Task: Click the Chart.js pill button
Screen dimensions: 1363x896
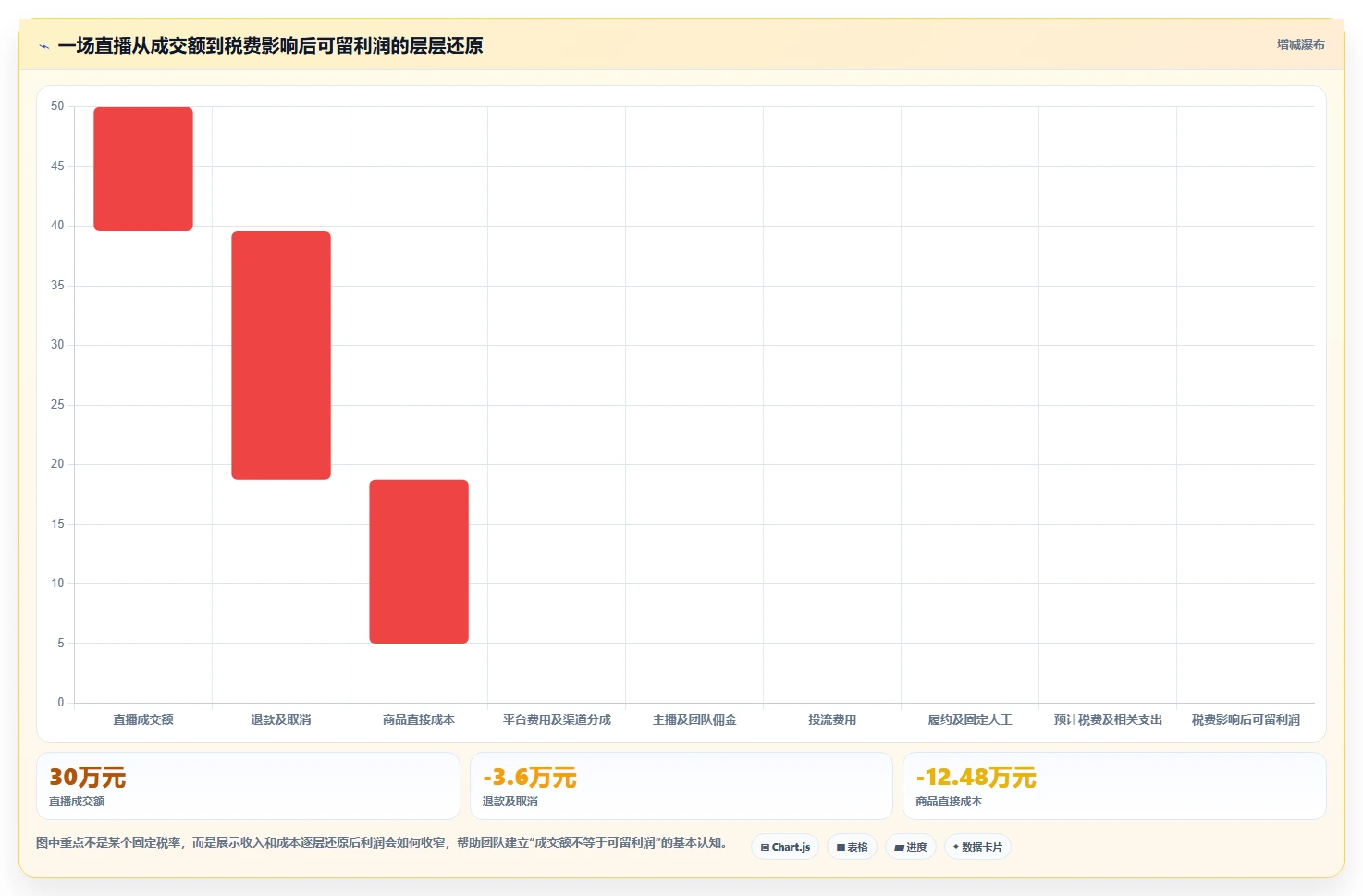Action: (x=785, y=847)
